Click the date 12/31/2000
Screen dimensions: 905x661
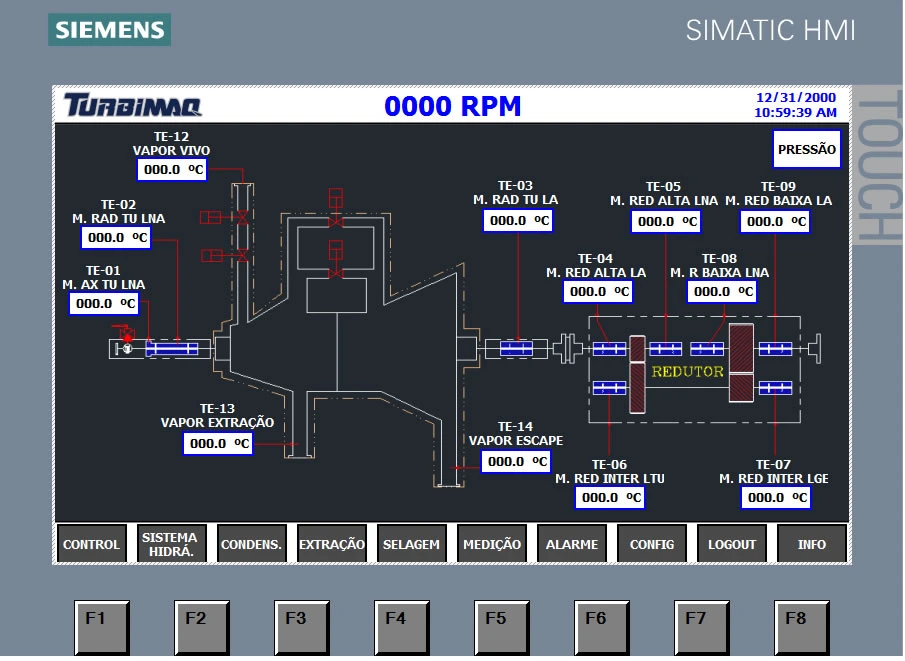pos(795,98)
